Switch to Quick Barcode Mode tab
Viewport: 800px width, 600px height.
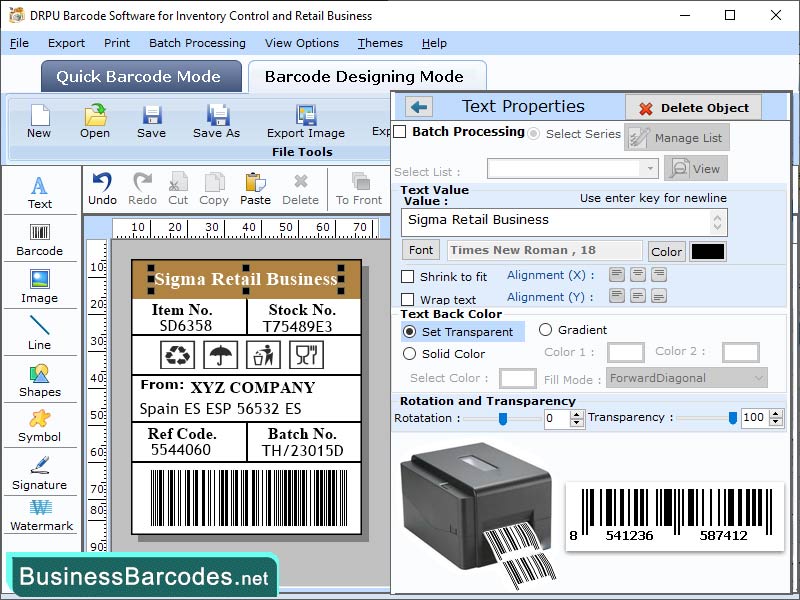[x=141, y=76]
